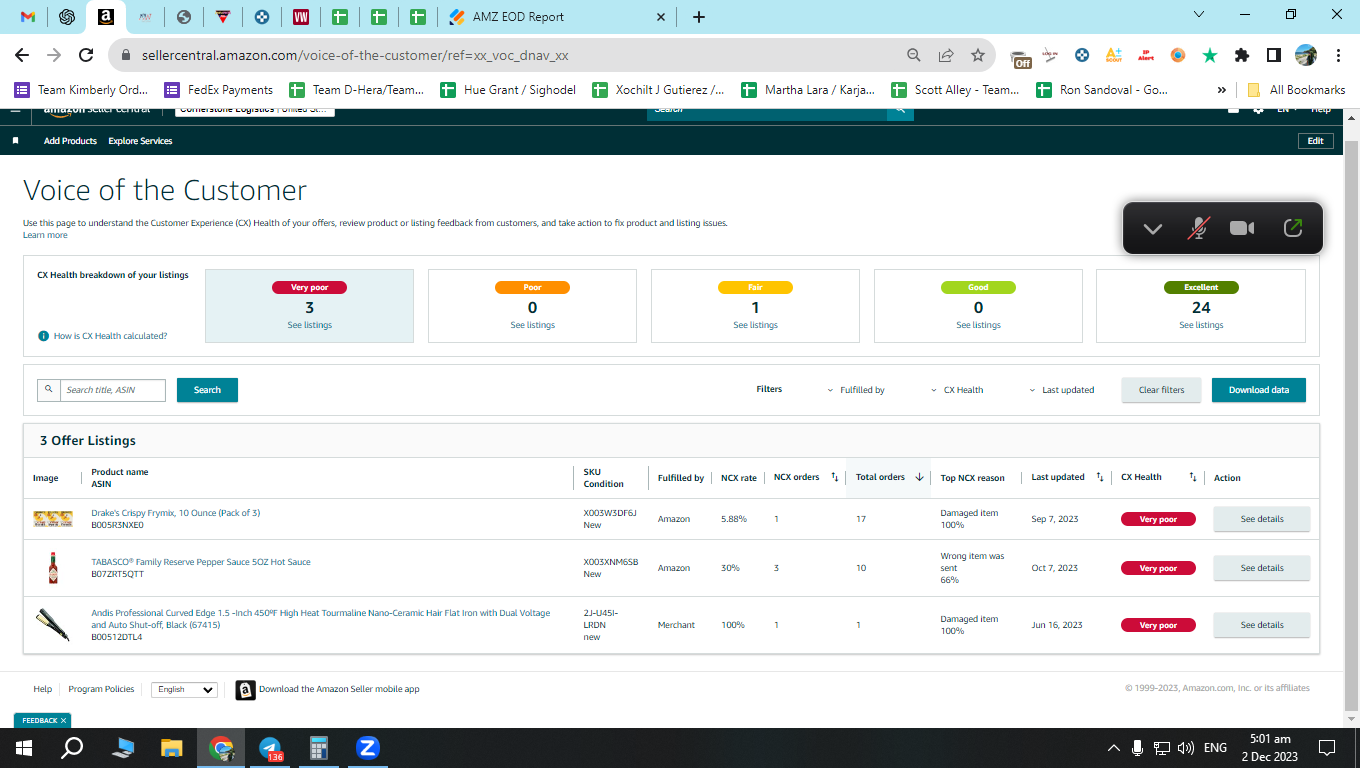This screenshot has height=768, width=1360.
Task: See details for Andis Flat Iron
Action: pyautogui.click(x=1262, y=625)
